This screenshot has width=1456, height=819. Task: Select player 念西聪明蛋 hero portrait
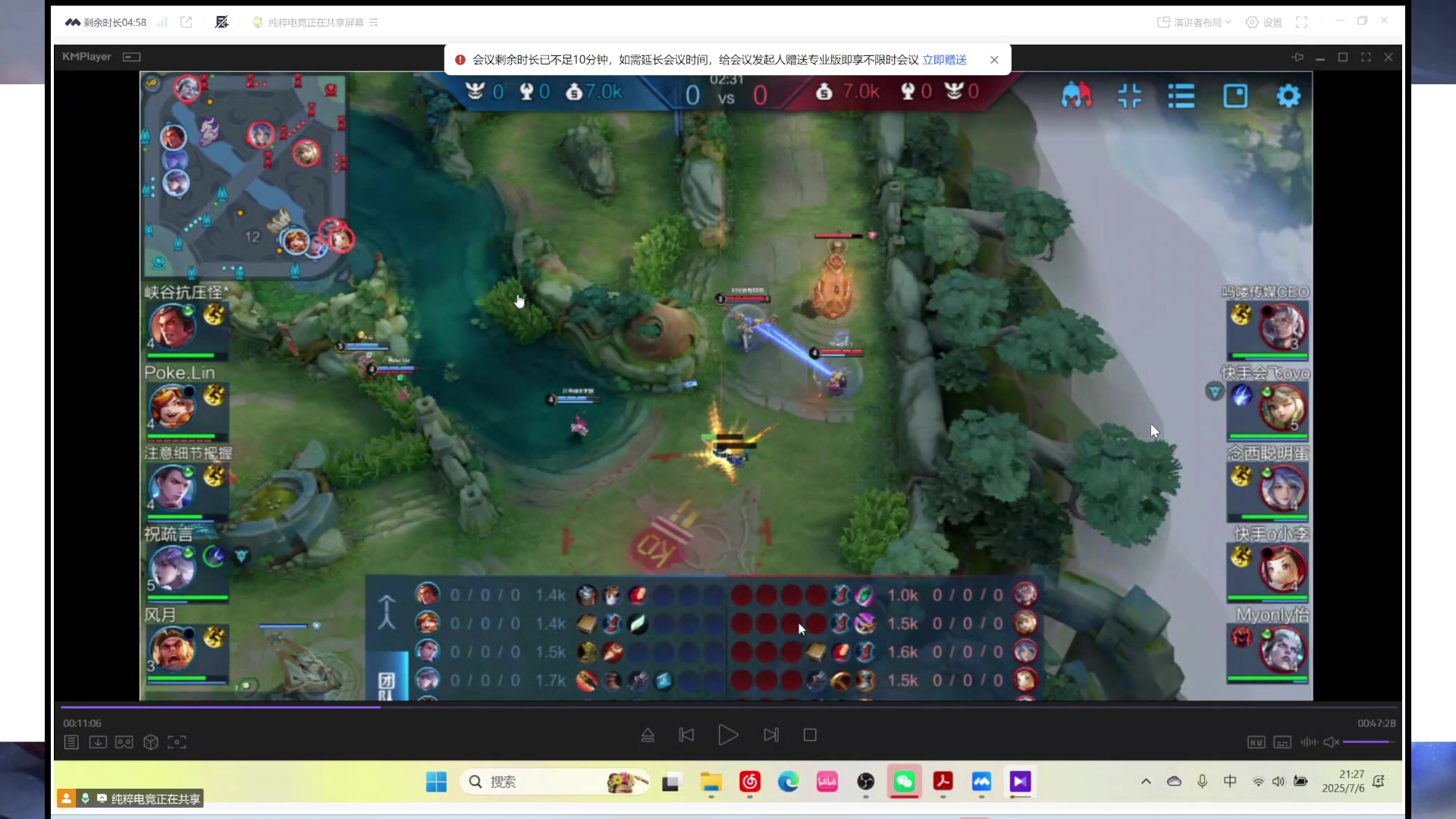point(1282,488)
